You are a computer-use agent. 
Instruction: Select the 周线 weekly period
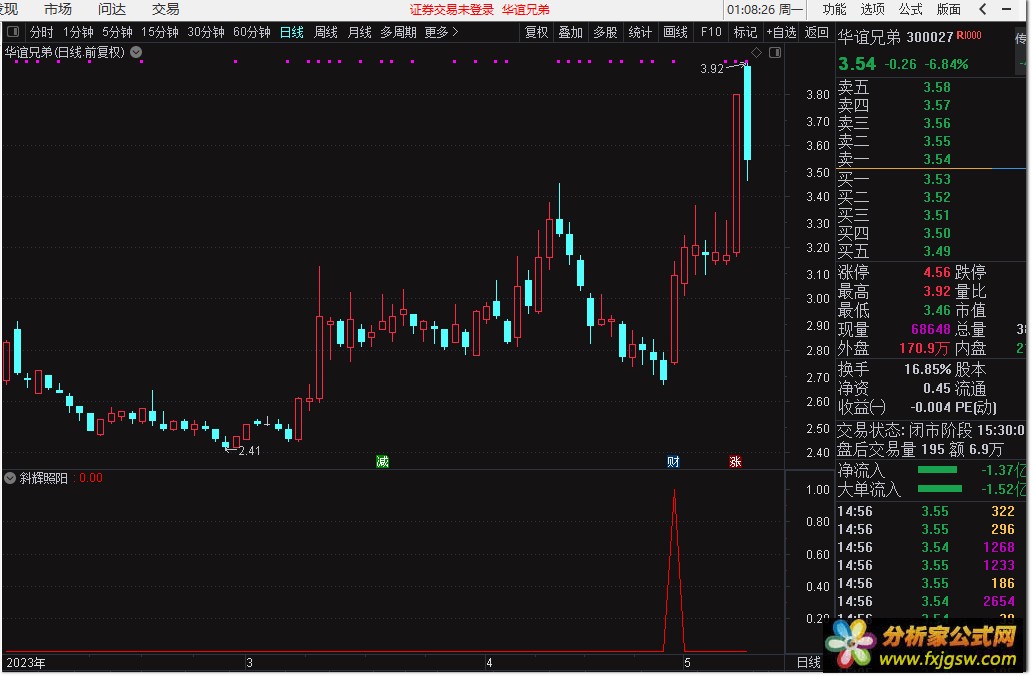coord(325,32)
